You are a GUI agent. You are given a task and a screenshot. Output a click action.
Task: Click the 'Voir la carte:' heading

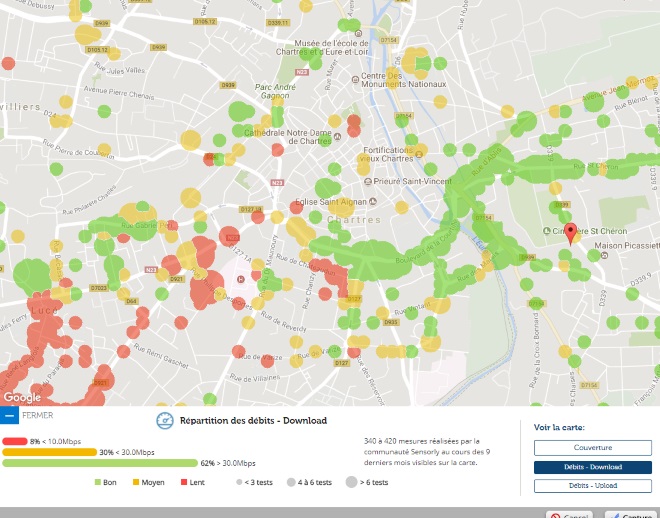pos(559,428)
